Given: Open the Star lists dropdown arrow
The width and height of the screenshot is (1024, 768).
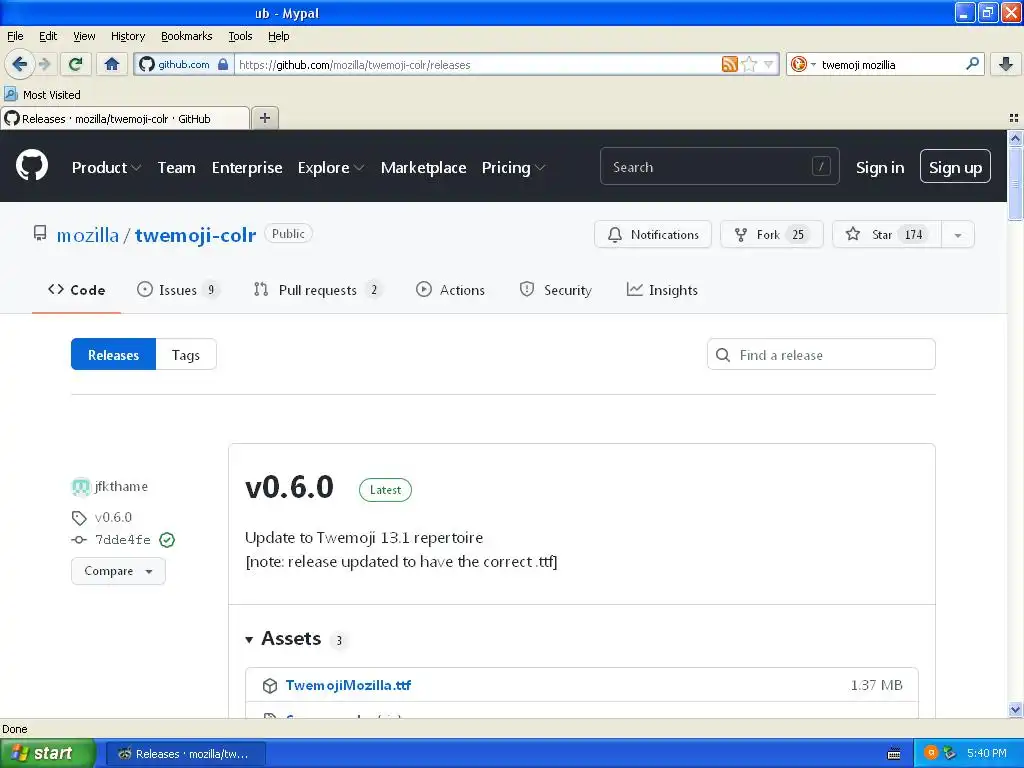Looking at the screenshot, I should 958,235.
